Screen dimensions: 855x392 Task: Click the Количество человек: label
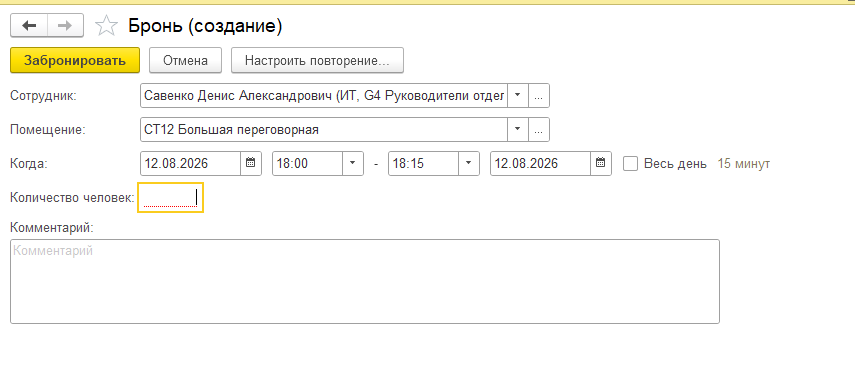click(72, 197)
